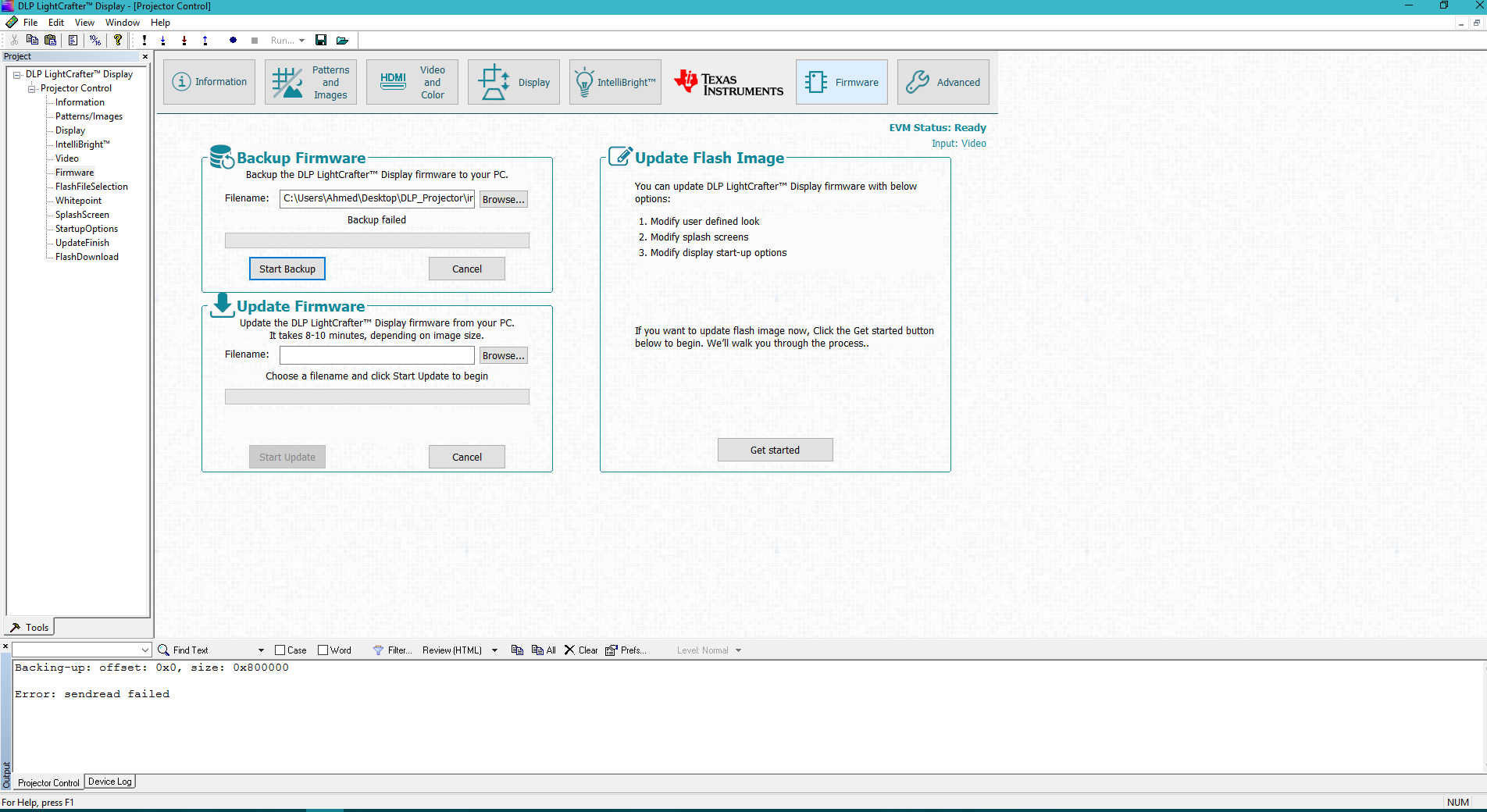Viewport: 1487px width, 812px height.
Task: Open the Edit menu
Action: (x=56, y=23)
